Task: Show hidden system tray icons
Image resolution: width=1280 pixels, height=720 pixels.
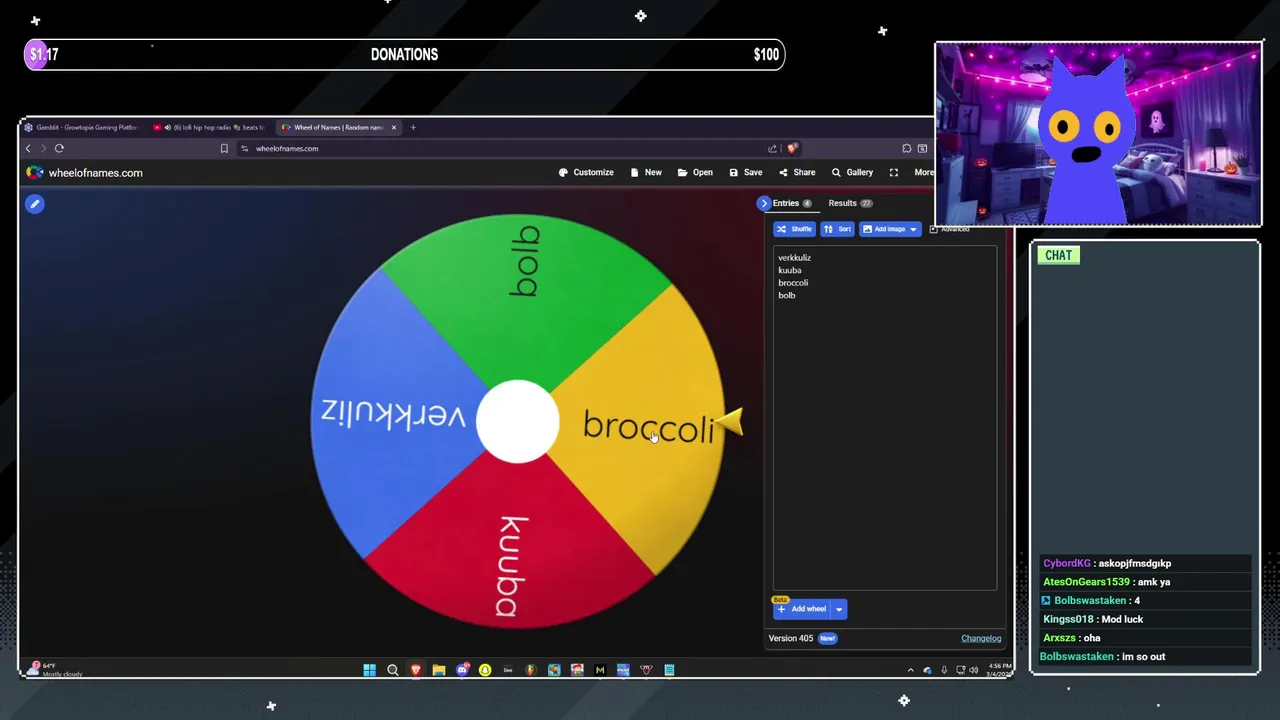Action: click(910, 670)
